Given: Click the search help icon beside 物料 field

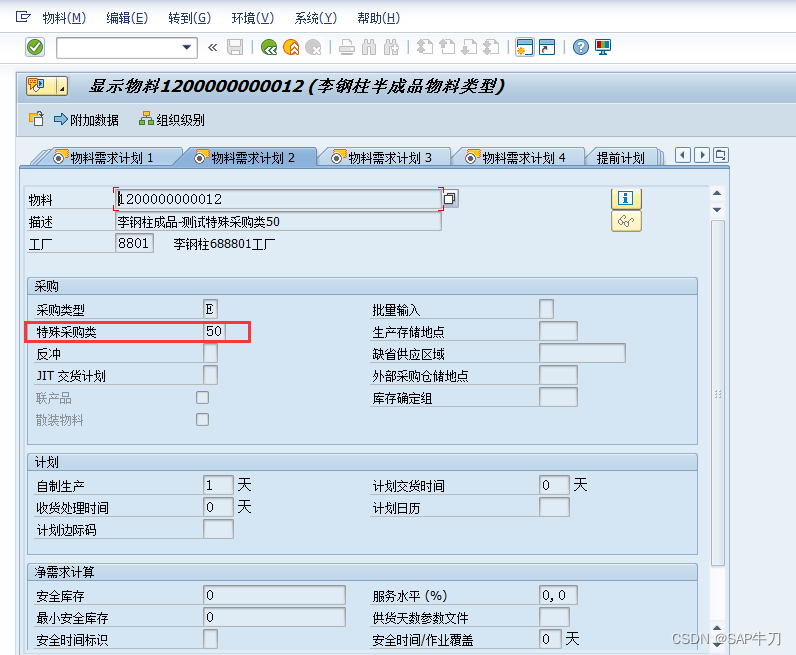Looking at the screenshot, I should pyautogui.click(x=450, y=199).
